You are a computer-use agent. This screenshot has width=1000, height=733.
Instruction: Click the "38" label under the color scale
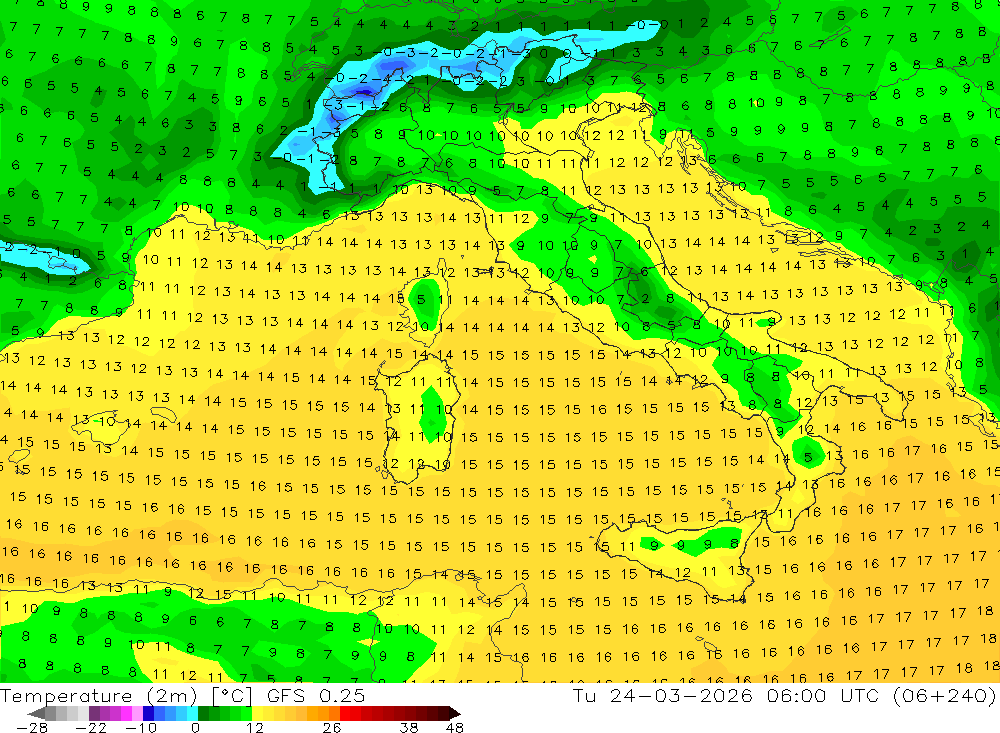pyautogui.click(x=409, y=728)
